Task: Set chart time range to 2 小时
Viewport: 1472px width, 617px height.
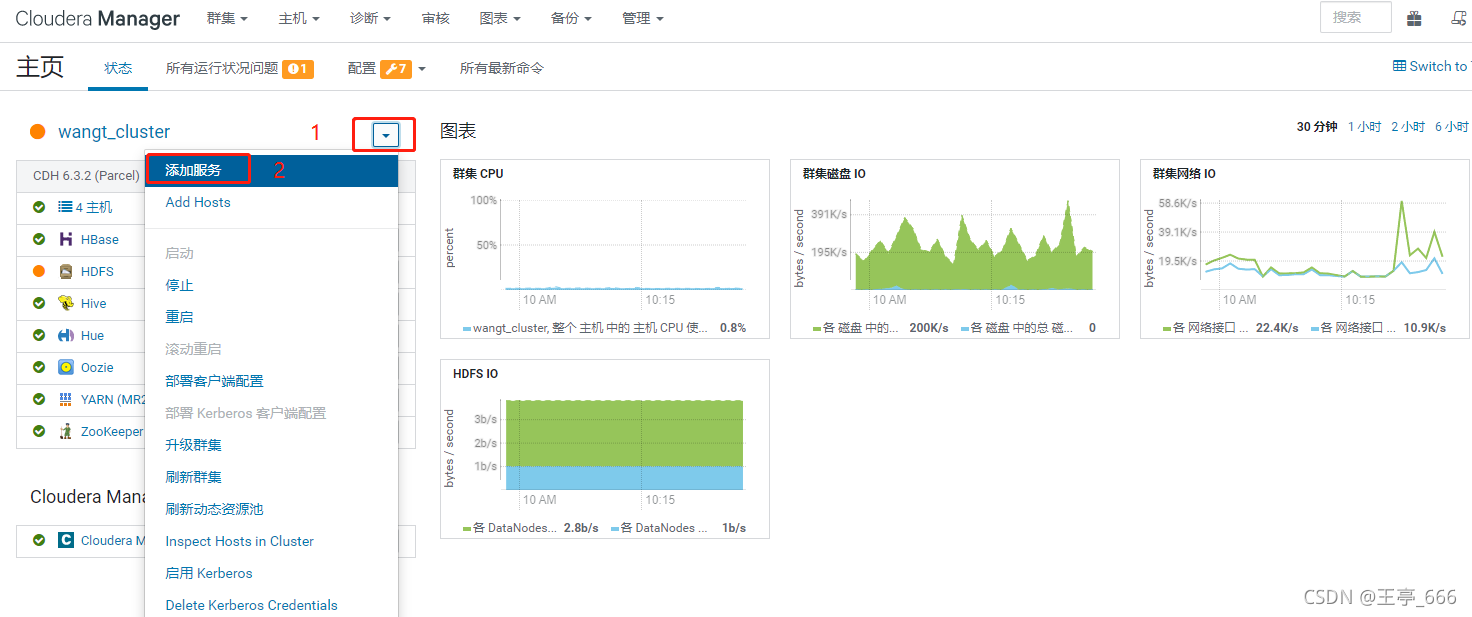Action: pos(1408,127)
